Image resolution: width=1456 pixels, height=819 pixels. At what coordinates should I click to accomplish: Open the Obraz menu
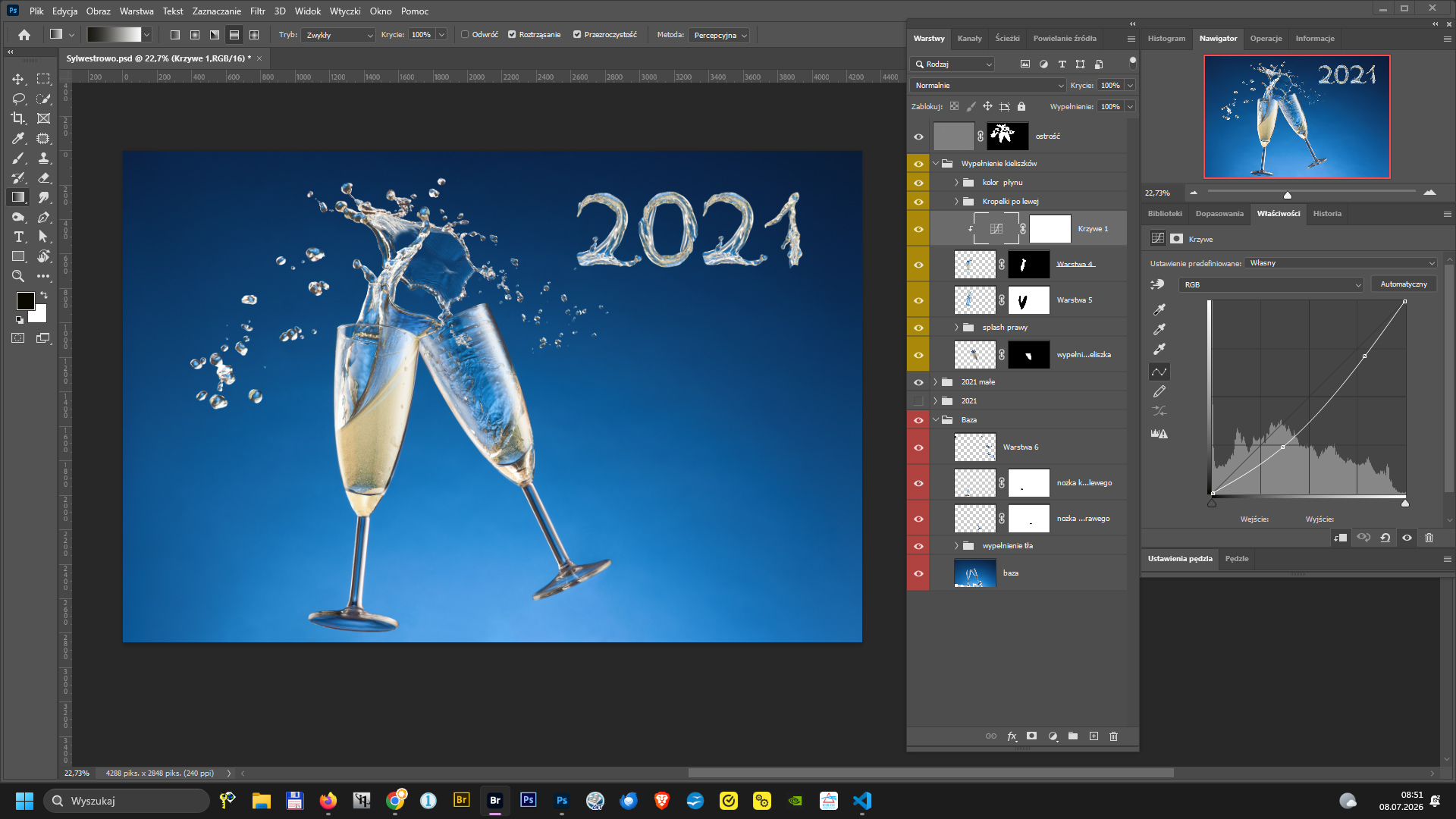(99, 11)
